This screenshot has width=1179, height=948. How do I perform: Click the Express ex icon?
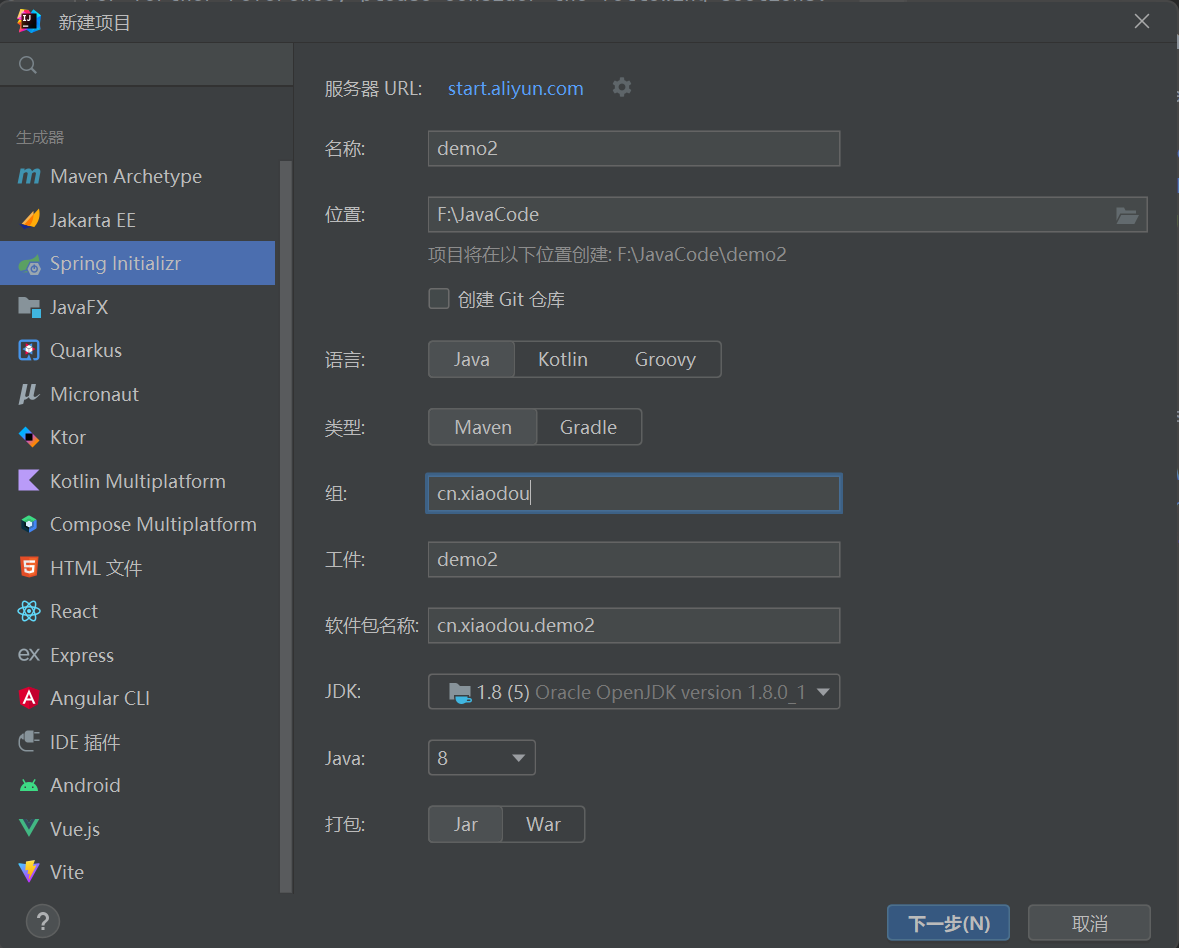pyautogui.click(x=29, y=654)
